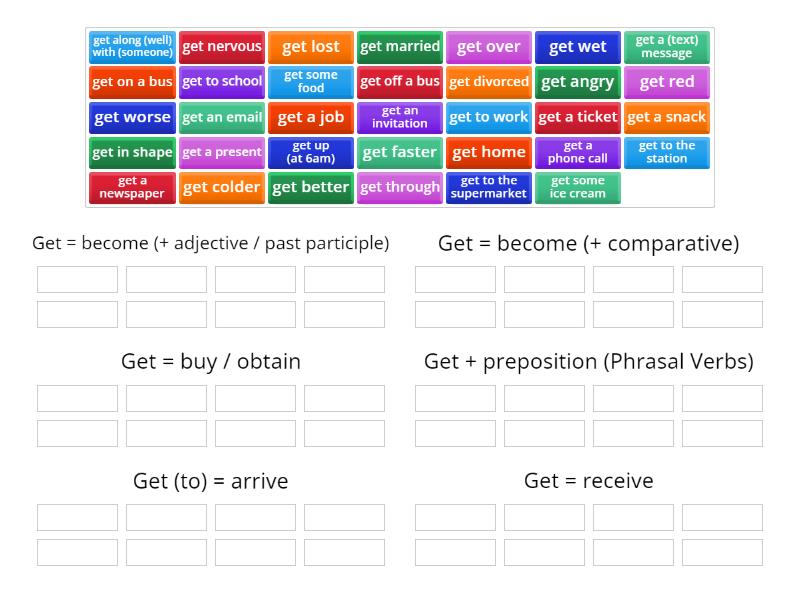Select the 'get a newspaper' tile

point(132,187)
